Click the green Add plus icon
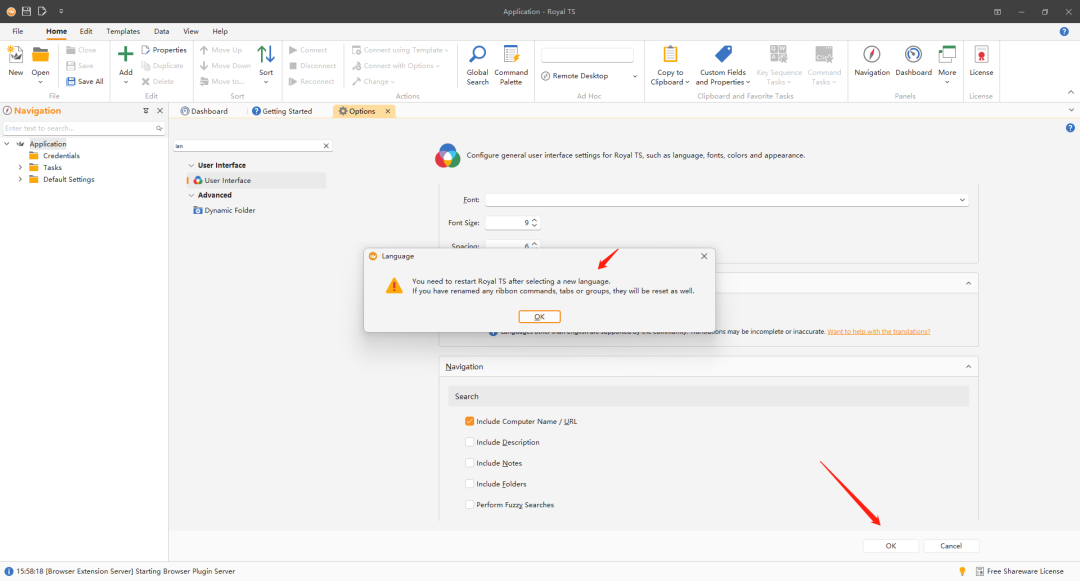Image resolution: width=1080 pixels, height=581 pixels. coord(125,54)
